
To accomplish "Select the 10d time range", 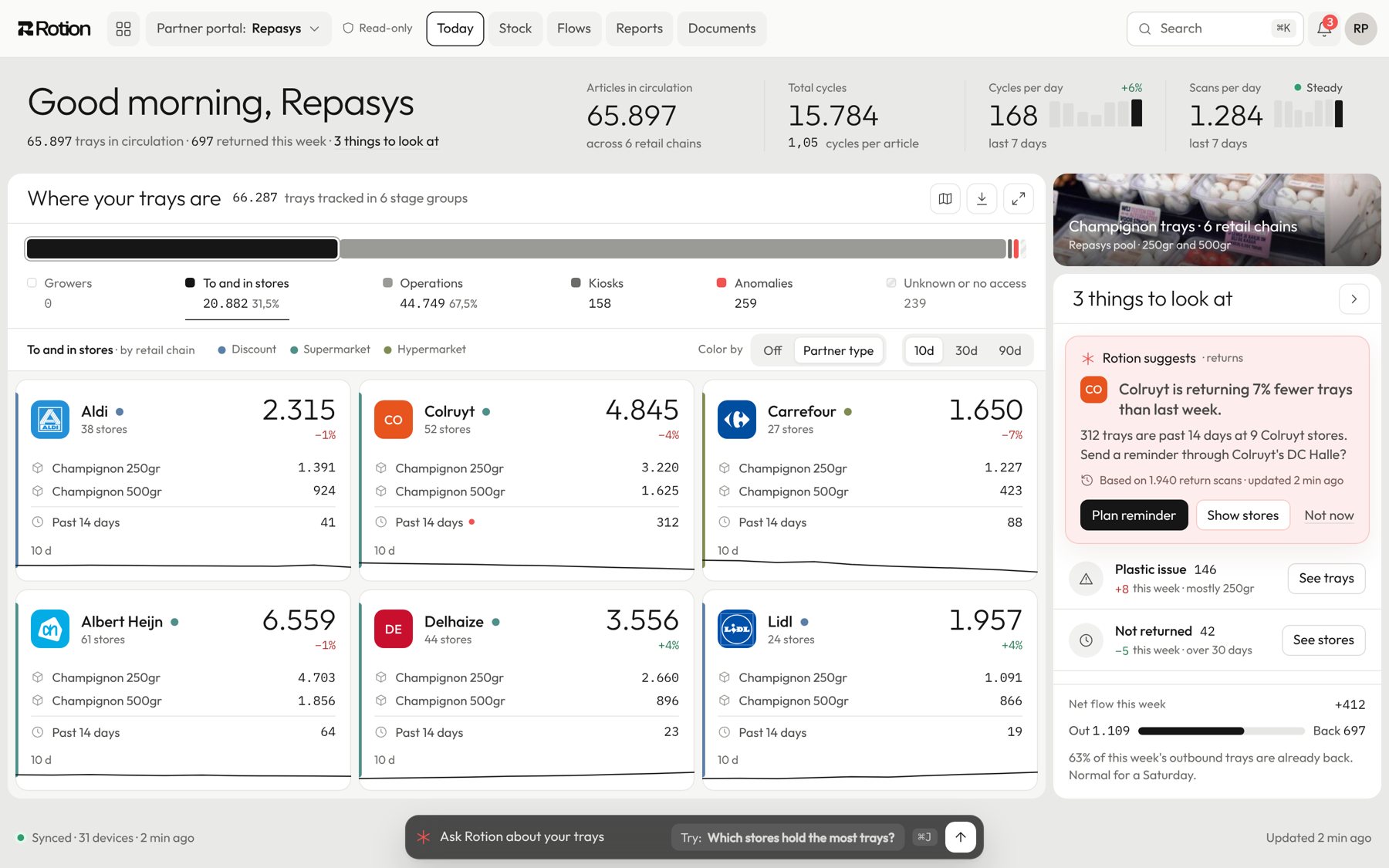I will point(924,350).
